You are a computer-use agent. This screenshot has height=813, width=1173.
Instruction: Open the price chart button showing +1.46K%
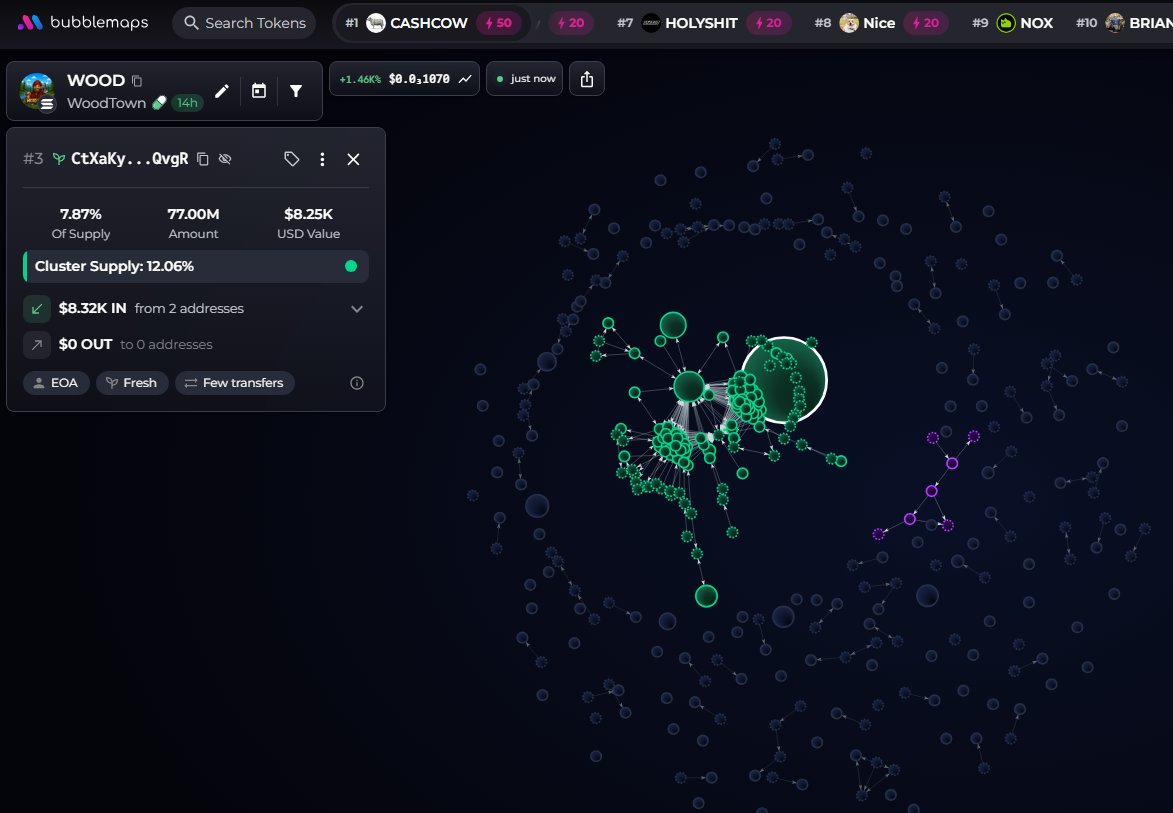click(x=405, y=79)
